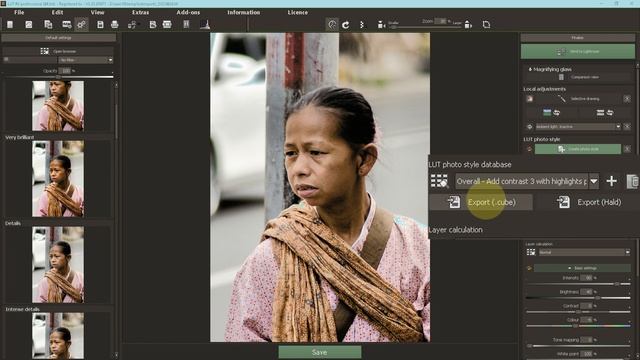This screenshot has width=640, height=360.
Task: Click the green Create photo style button
Action: tap(578, 149)
